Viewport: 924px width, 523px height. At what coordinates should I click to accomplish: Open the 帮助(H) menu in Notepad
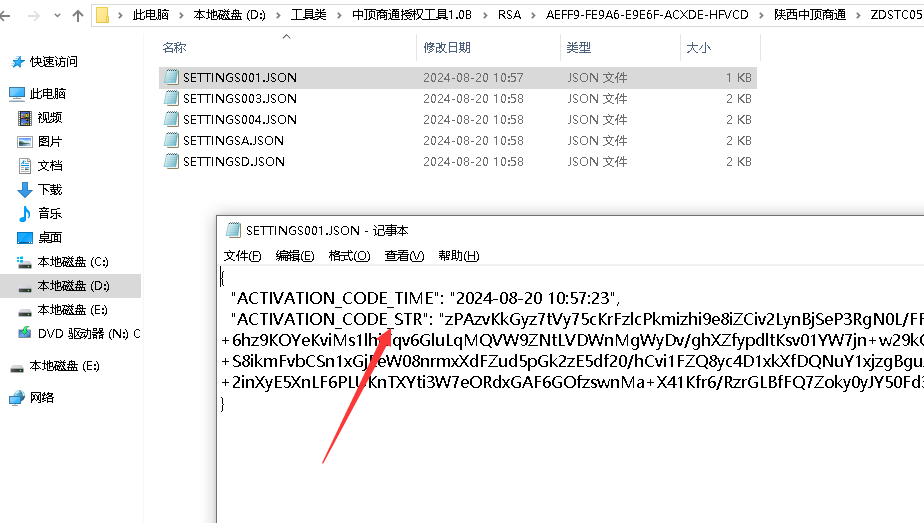click(458, 256)
